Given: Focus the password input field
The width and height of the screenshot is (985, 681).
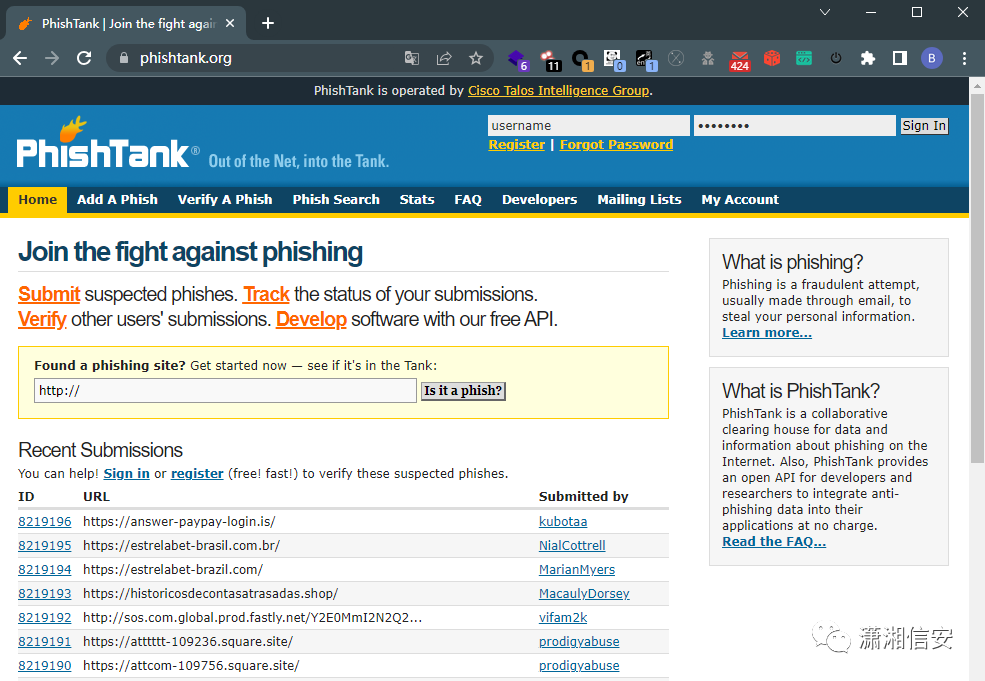Looking at the screenshot, I should pos(795,126).
